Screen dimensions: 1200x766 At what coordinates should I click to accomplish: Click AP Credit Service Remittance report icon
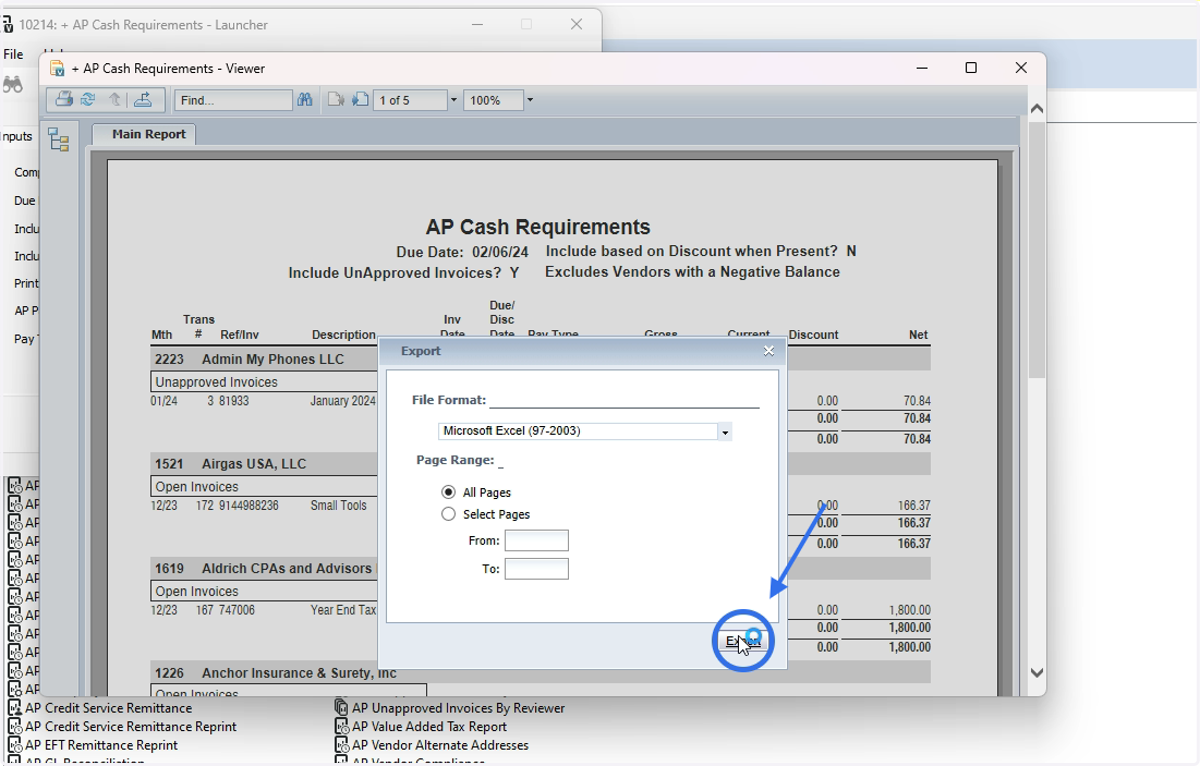tap(15, 708)
